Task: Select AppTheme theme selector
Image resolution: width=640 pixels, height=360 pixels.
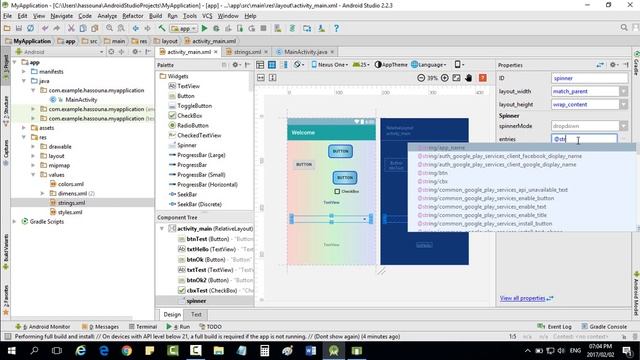Action: [x=391, y=65]
